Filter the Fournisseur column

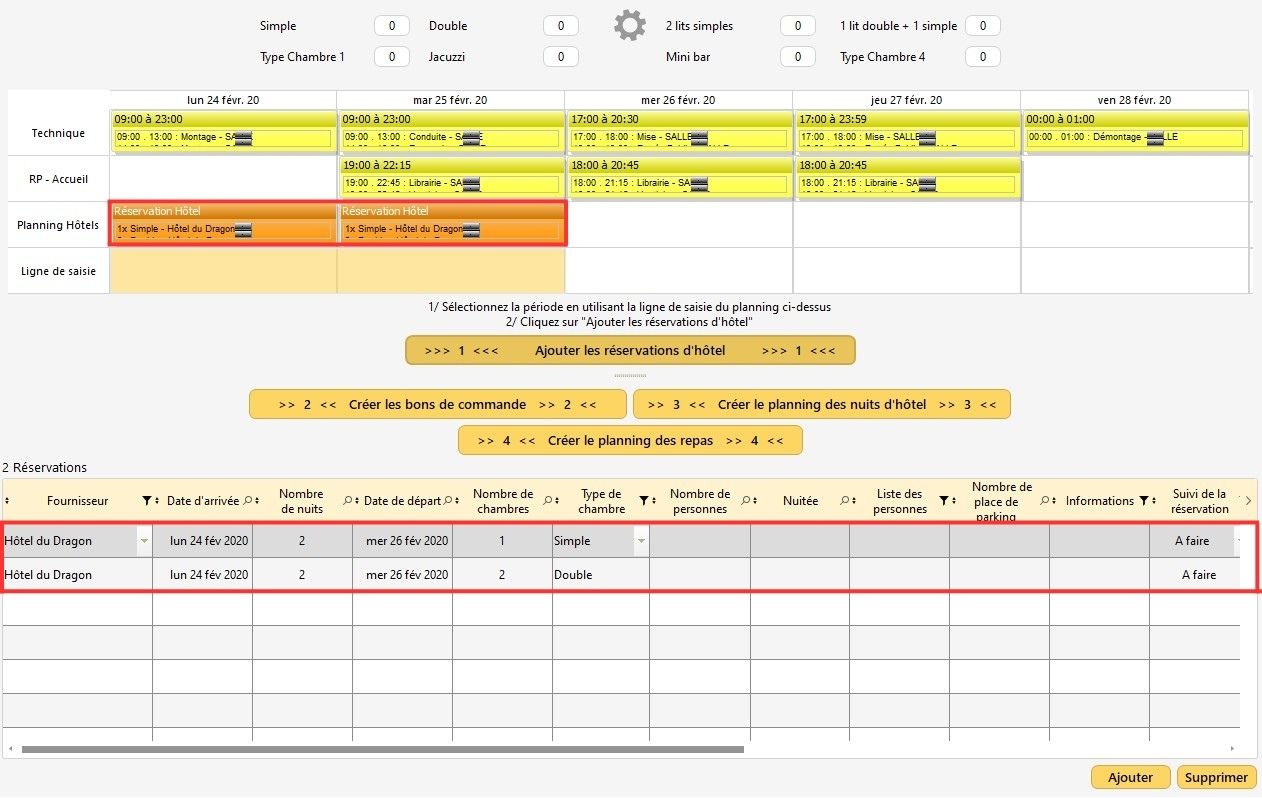point(147,501)
